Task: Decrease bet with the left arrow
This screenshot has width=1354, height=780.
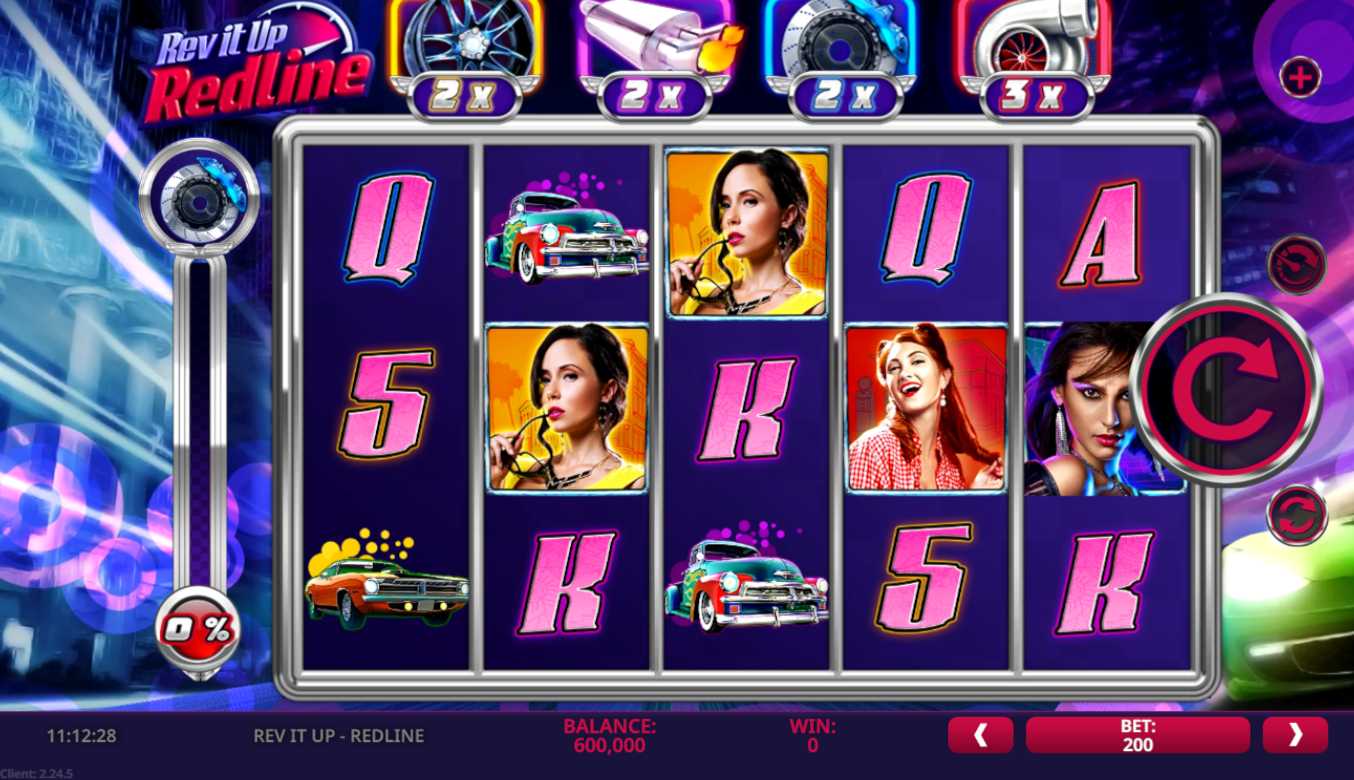Action: click(x=980, y=735)
